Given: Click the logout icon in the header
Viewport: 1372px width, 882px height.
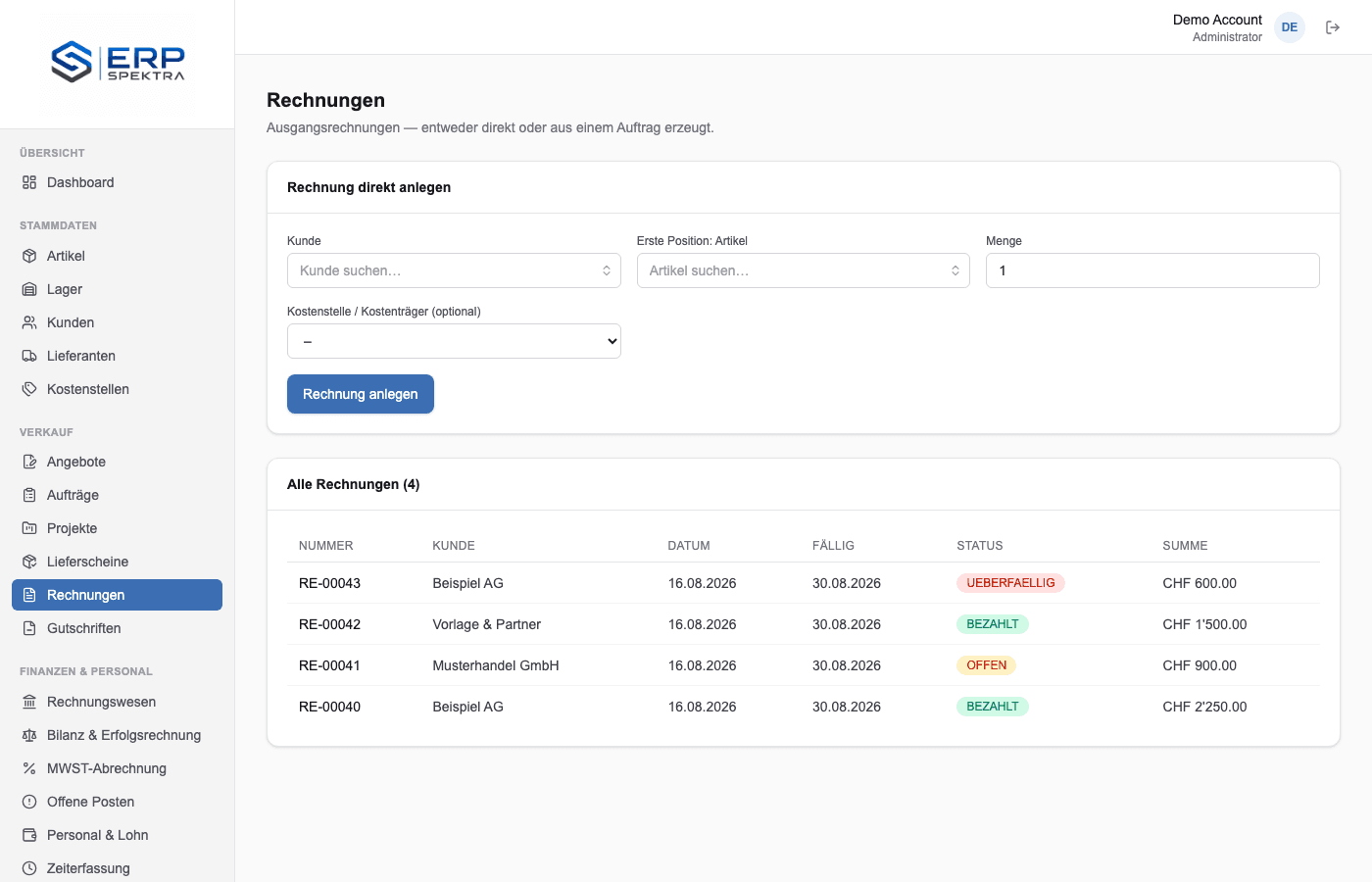Looking at the screenshot, I should [x=1333, y=27].
